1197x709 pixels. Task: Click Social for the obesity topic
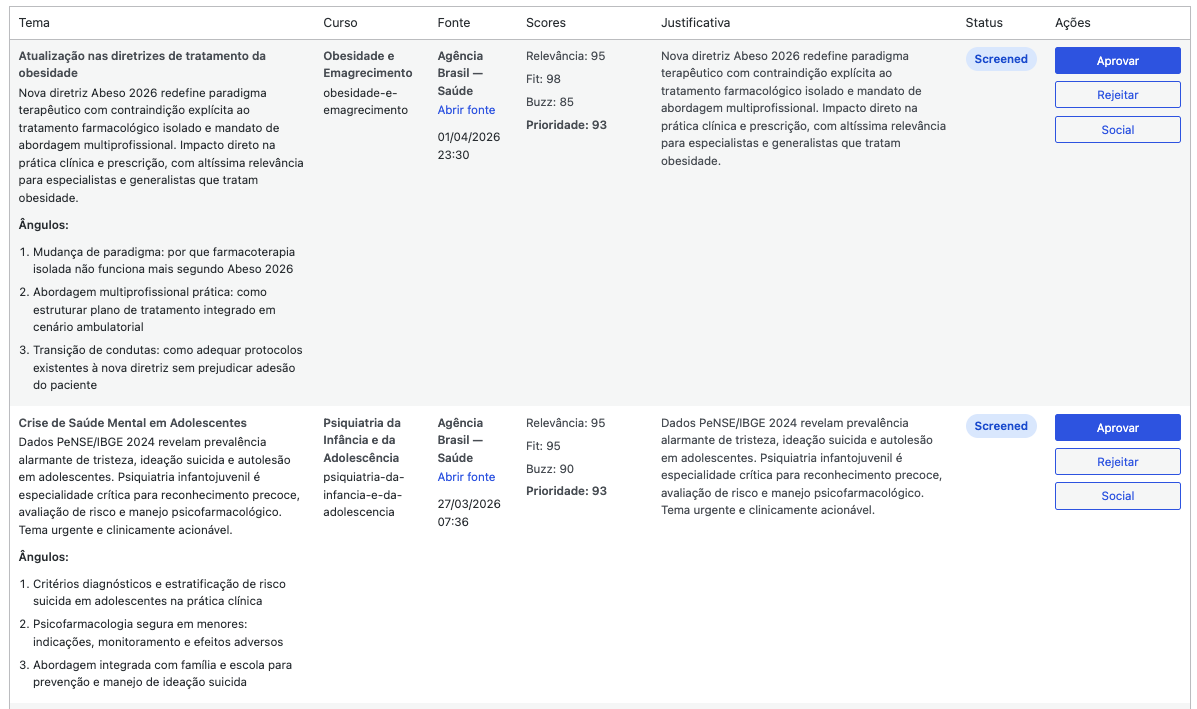click(x=1117, y=130)
